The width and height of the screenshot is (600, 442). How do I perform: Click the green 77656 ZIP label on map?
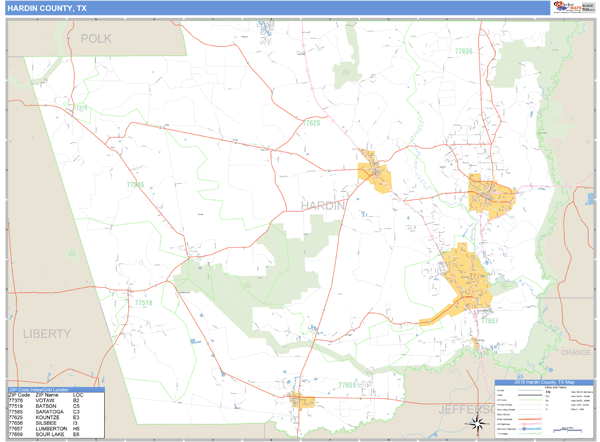463,51
